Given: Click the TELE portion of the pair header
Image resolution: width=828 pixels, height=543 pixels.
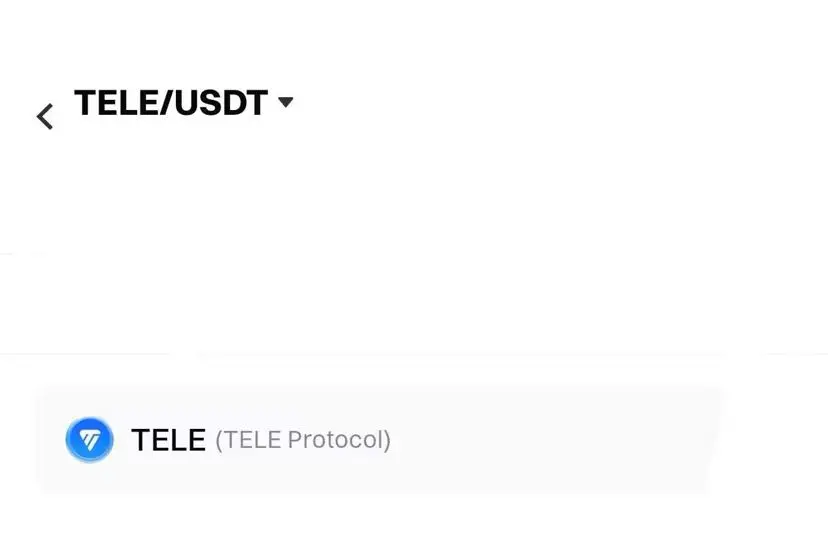Looking at the screenshot, I should pyautogui.click(x=116, y=102).
